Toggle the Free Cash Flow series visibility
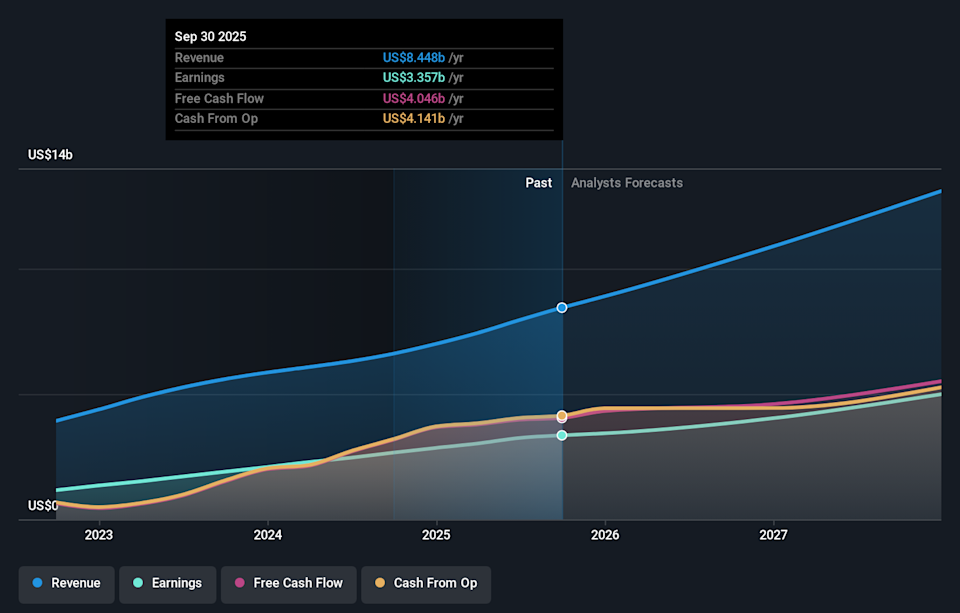Image resolution: width=960 pixels, height=613 pixels. click(x=288, y=583)
